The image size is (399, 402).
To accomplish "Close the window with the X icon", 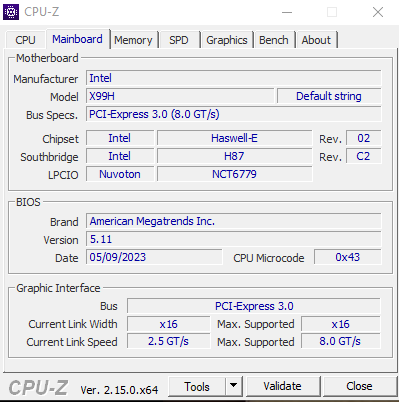I will tap(378, 12).
